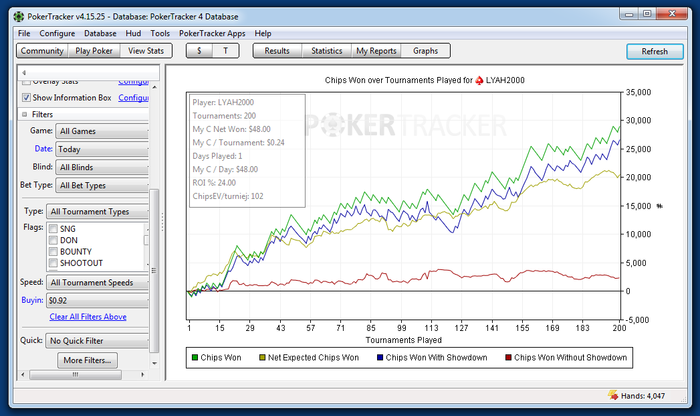Collapse the Filters section toggle

coord(25,114)
